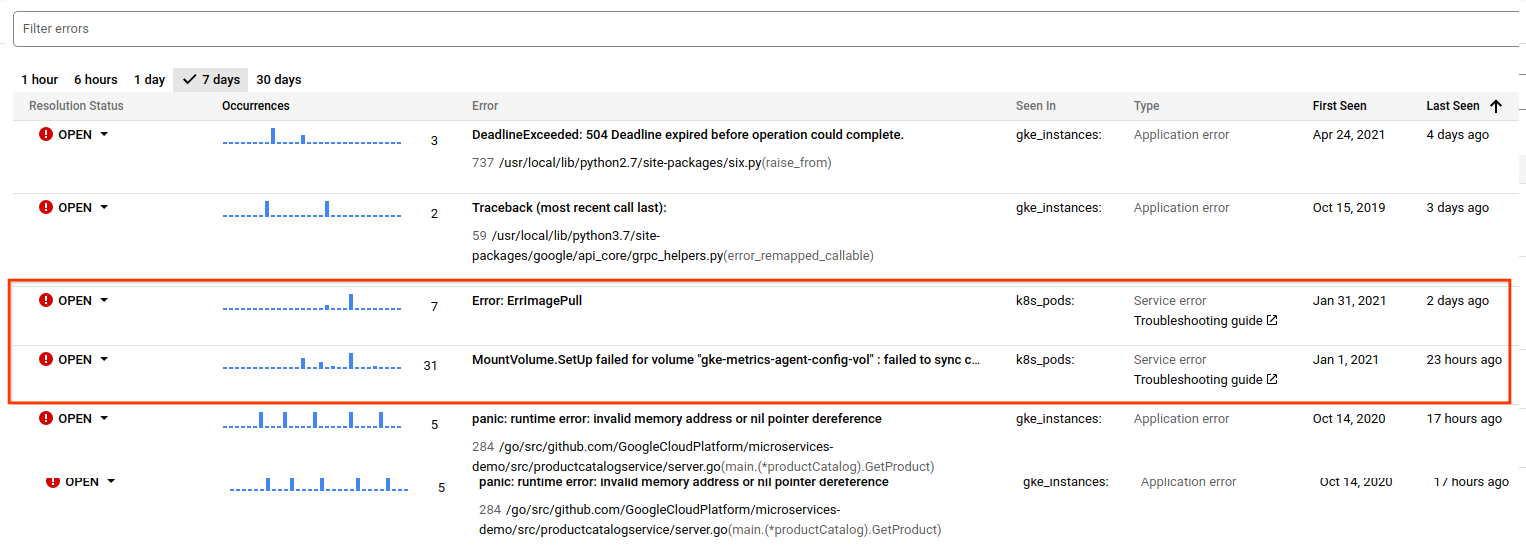Sort table by First Seen column
The height and width of the screenshot is (555, 1526).
point(1339,106)
